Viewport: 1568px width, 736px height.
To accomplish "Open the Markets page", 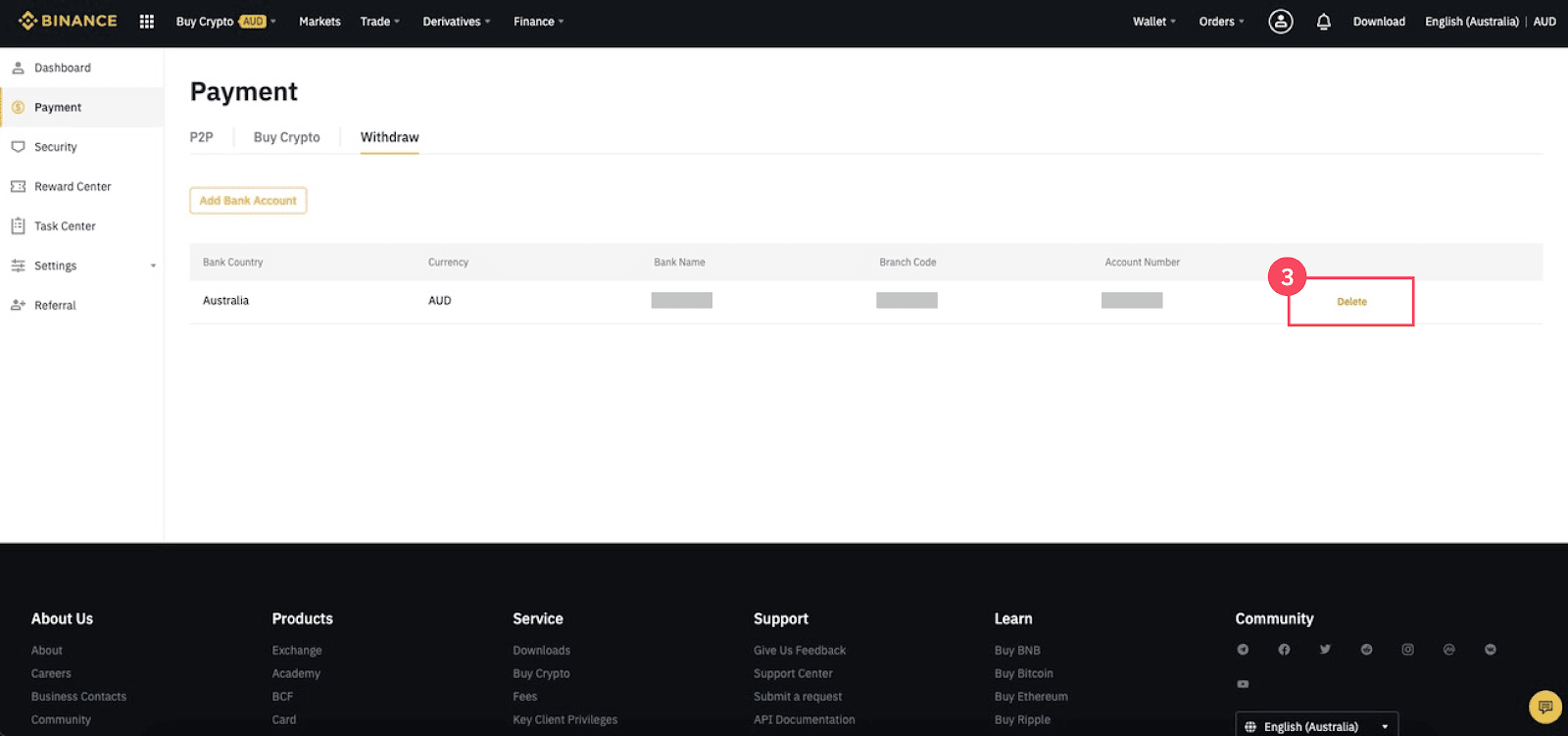I will pyautogui.click(x=319, y=22).
